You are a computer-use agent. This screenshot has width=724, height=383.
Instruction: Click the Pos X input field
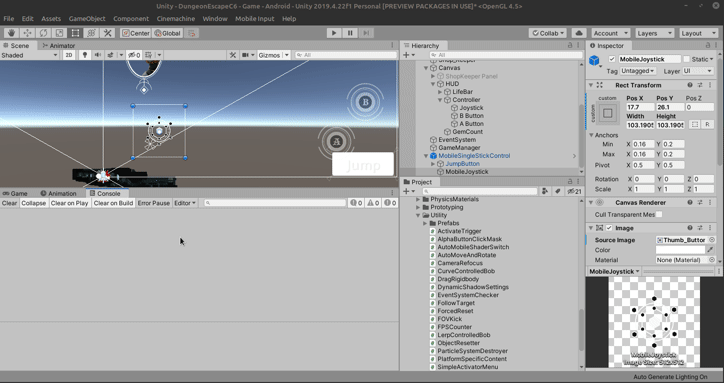pos(640,107)
